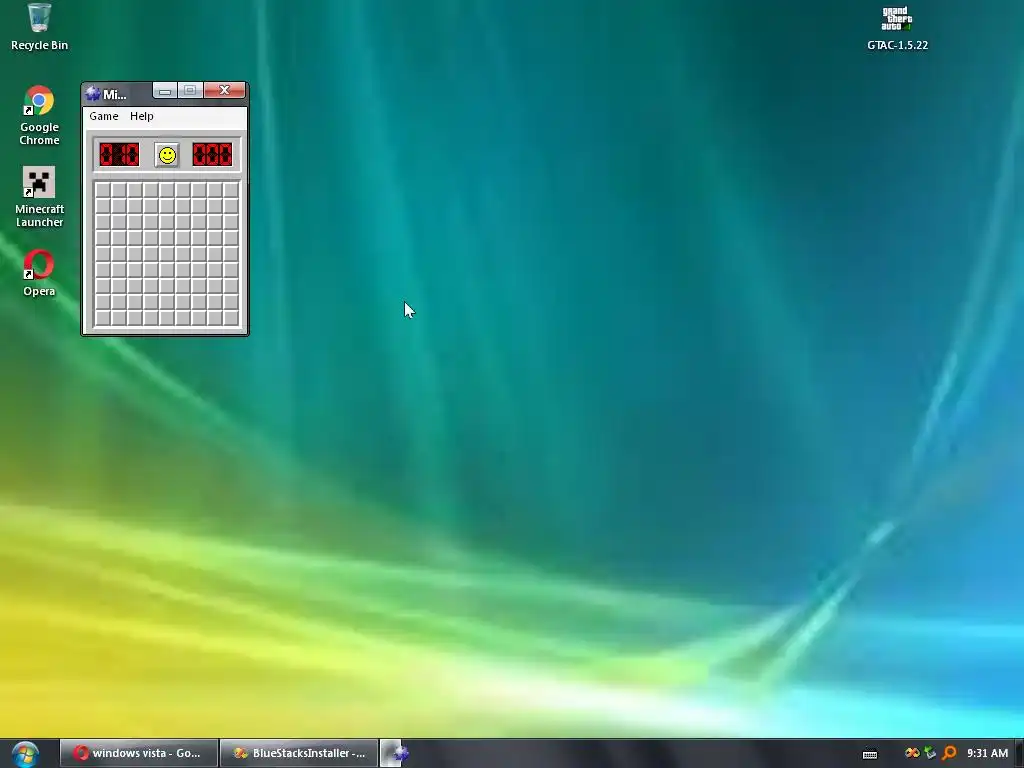This screenshot has width=1024, height=768.
Task: Click the Minesweeper taskbar button
Action: point(396,753)
